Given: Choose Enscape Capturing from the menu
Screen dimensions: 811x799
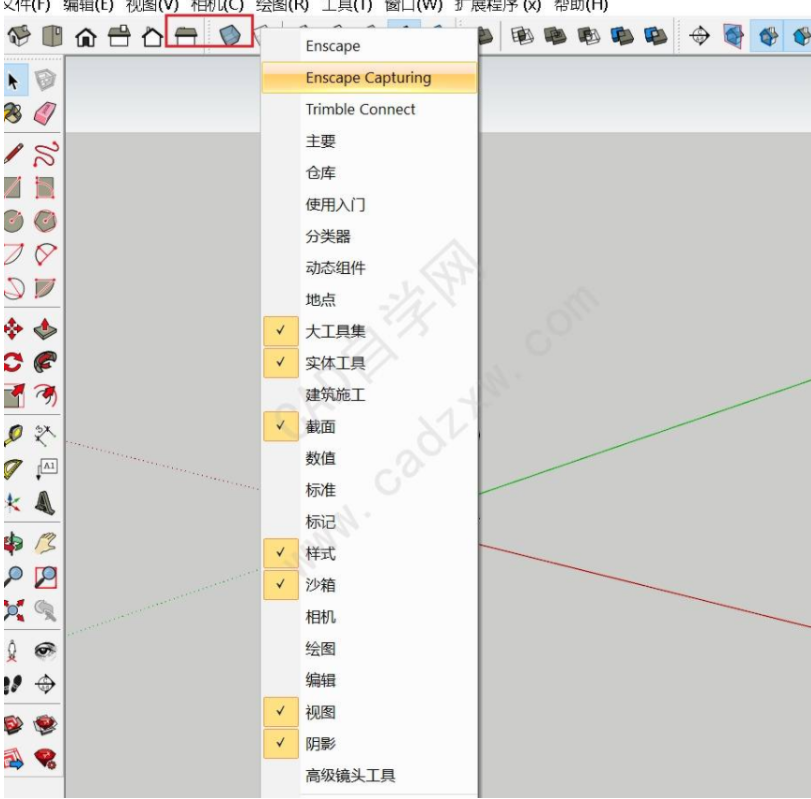Looking at the screenshot, I should tap(369, 78).
